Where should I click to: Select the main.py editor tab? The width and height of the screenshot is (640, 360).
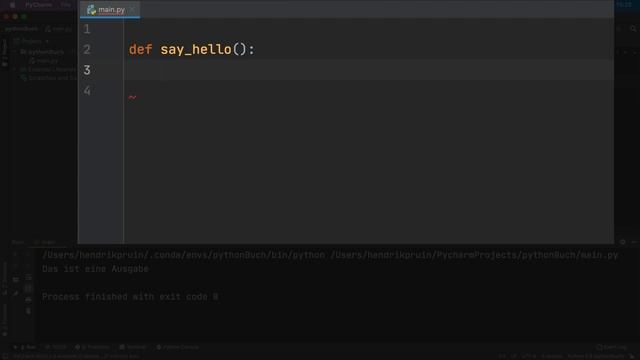(x=110, y=9)
